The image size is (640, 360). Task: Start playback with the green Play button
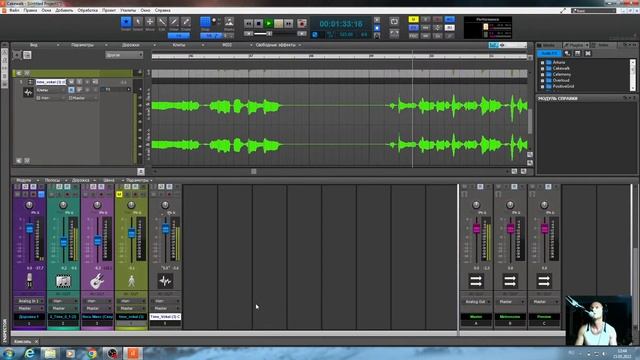(x=269, y=24)
